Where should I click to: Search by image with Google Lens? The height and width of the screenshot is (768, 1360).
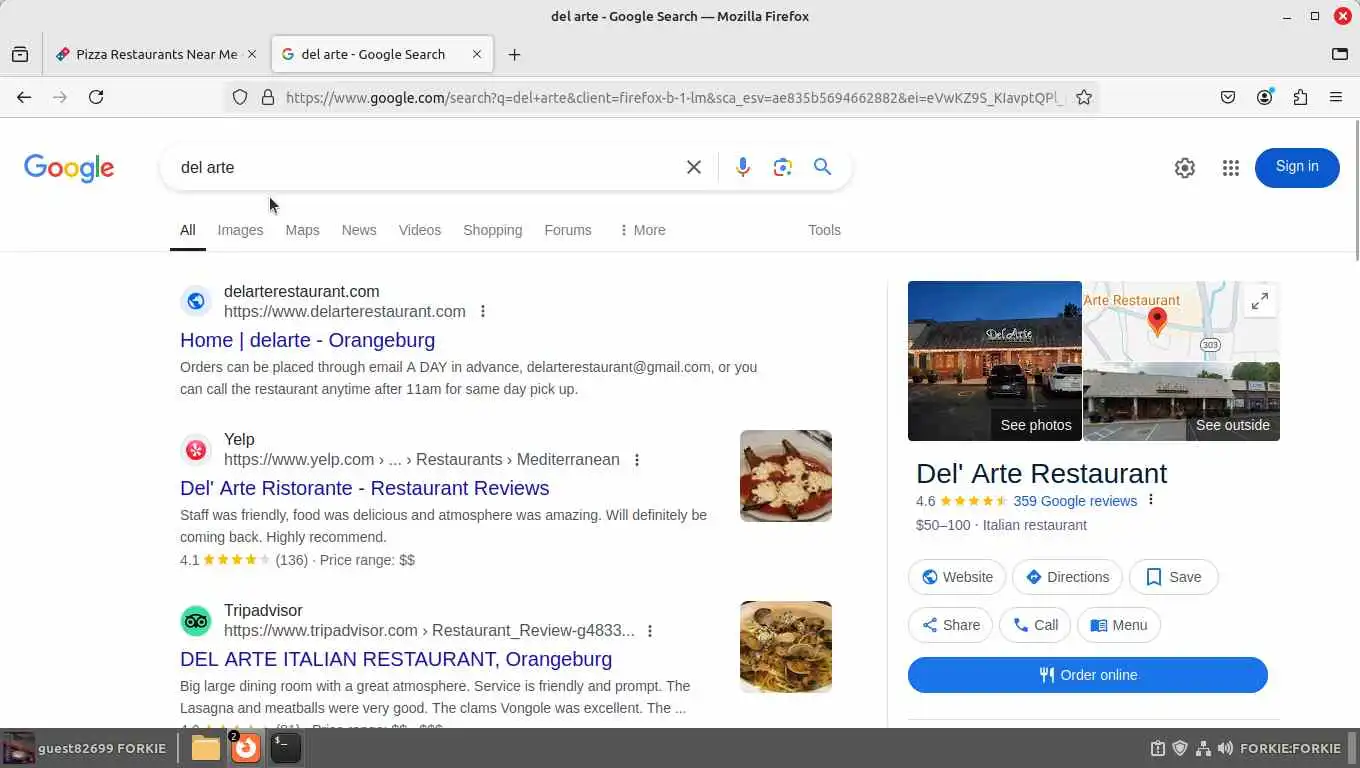coord(783,167)
